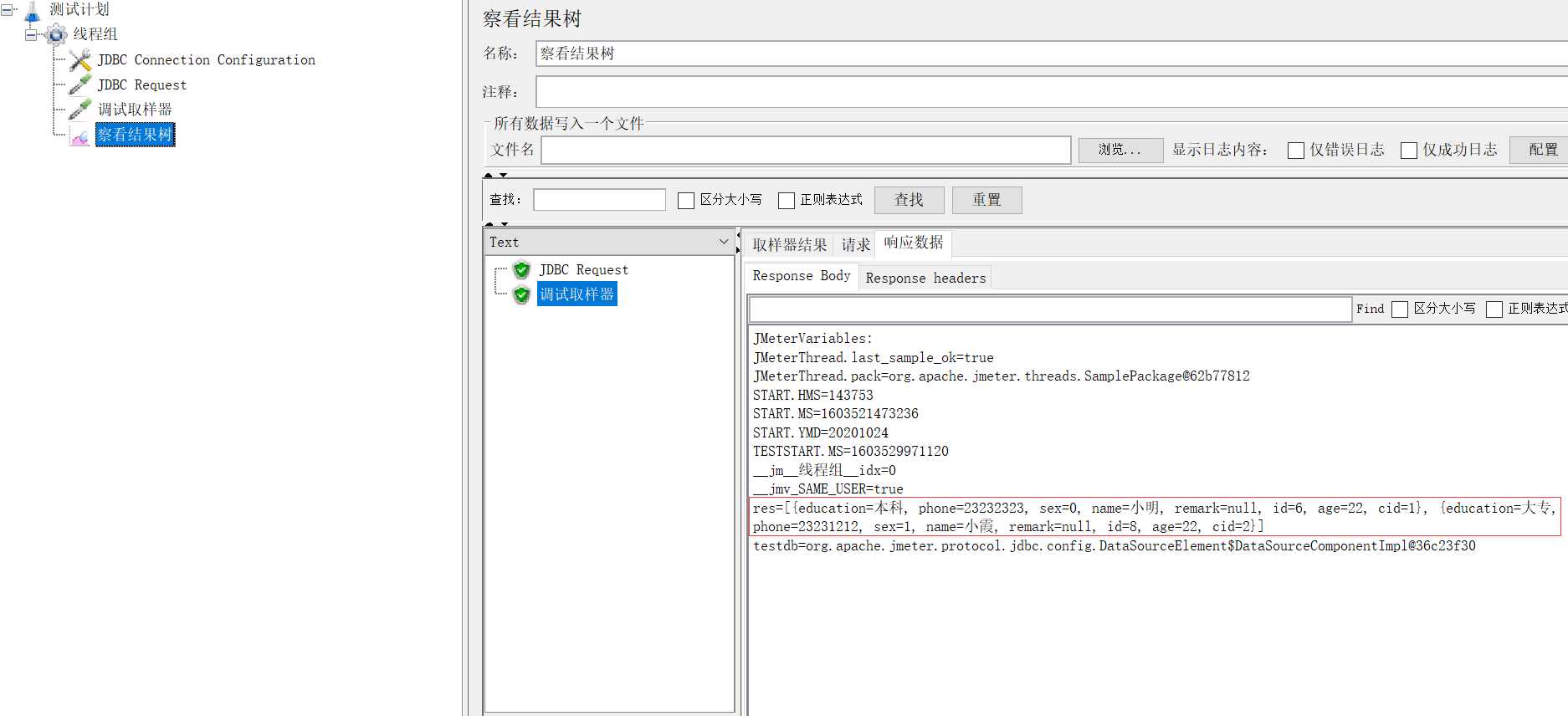Click the JDBC Request pipette icon in the test plan tree
The width and height of the screenshot is (1568, 716).
[x=80, y=84]
